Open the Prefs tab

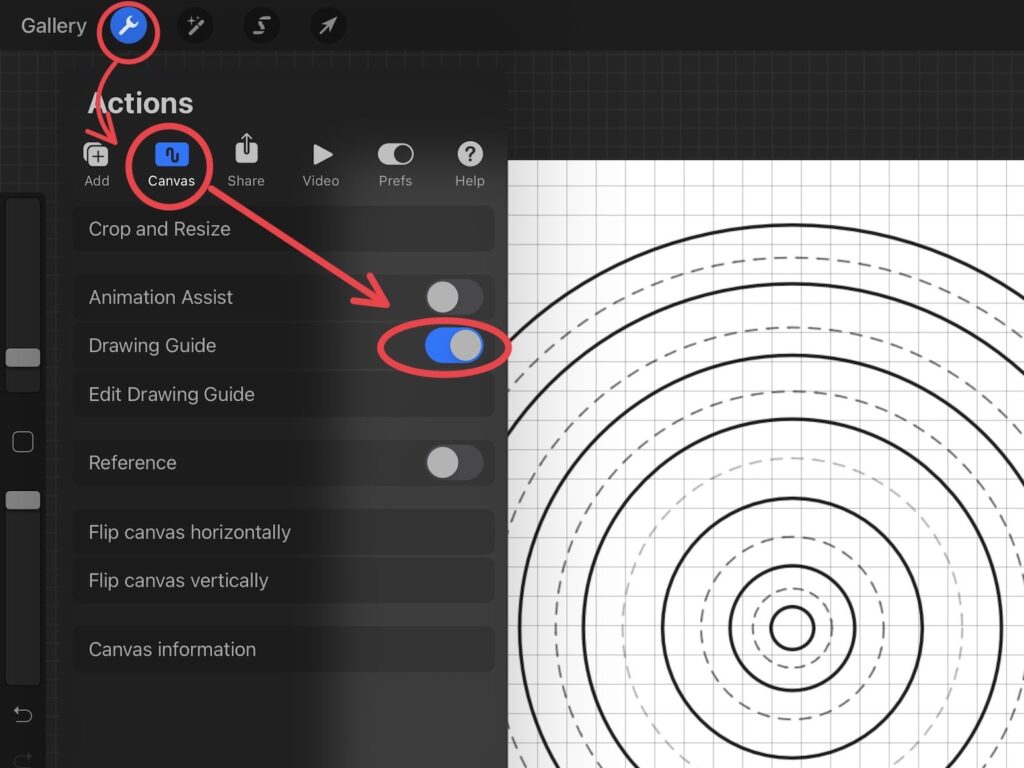(x=395, y=165)
